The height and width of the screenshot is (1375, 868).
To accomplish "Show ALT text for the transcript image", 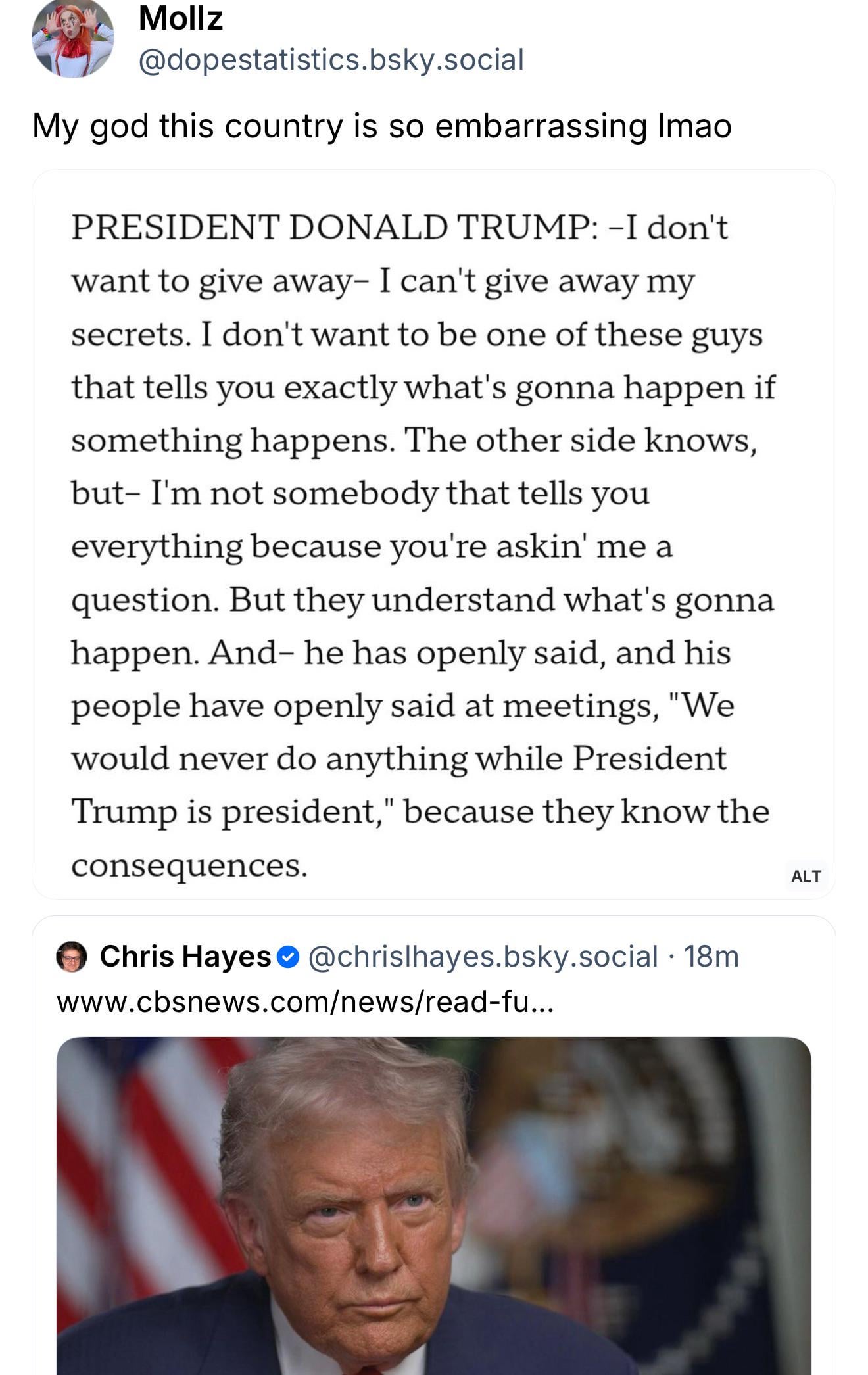I will point(806,876).
